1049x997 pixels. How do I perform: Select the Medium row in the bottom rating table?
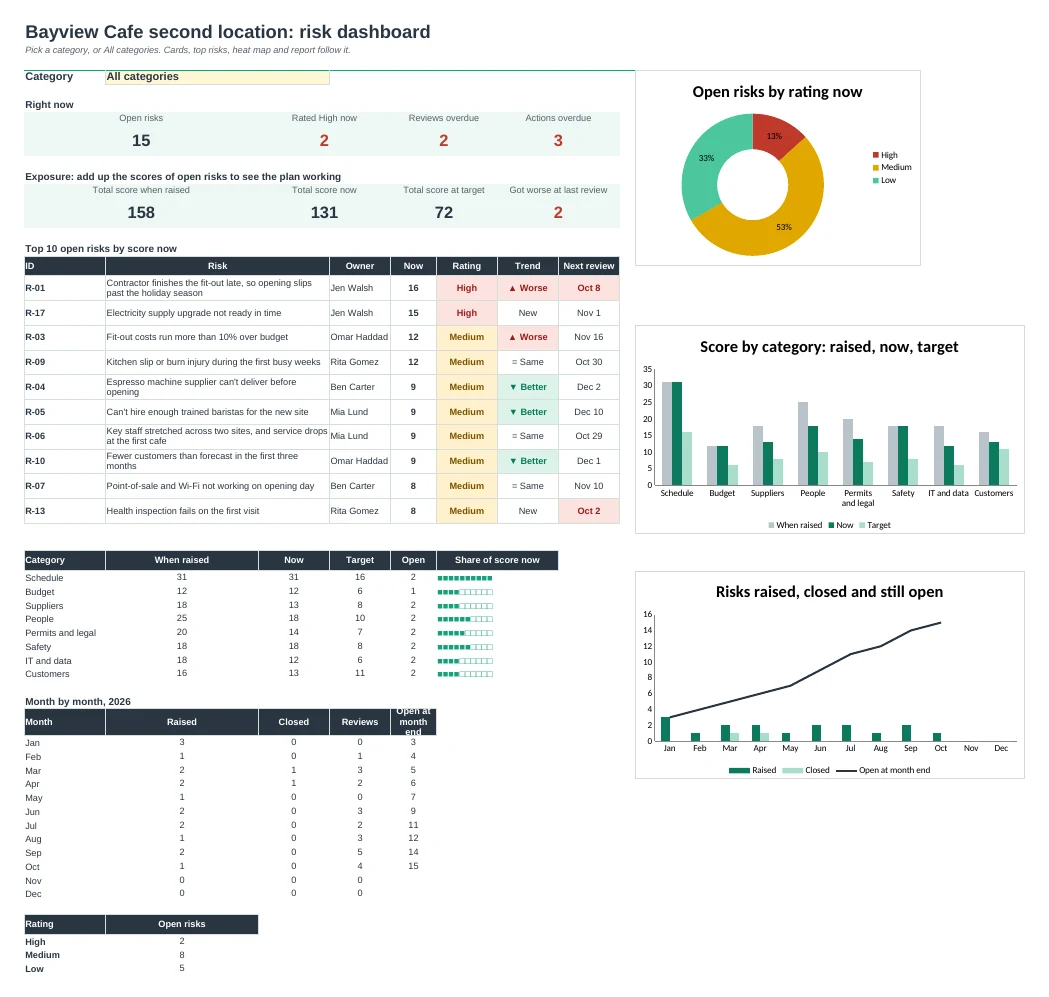[x=141, y=956]
